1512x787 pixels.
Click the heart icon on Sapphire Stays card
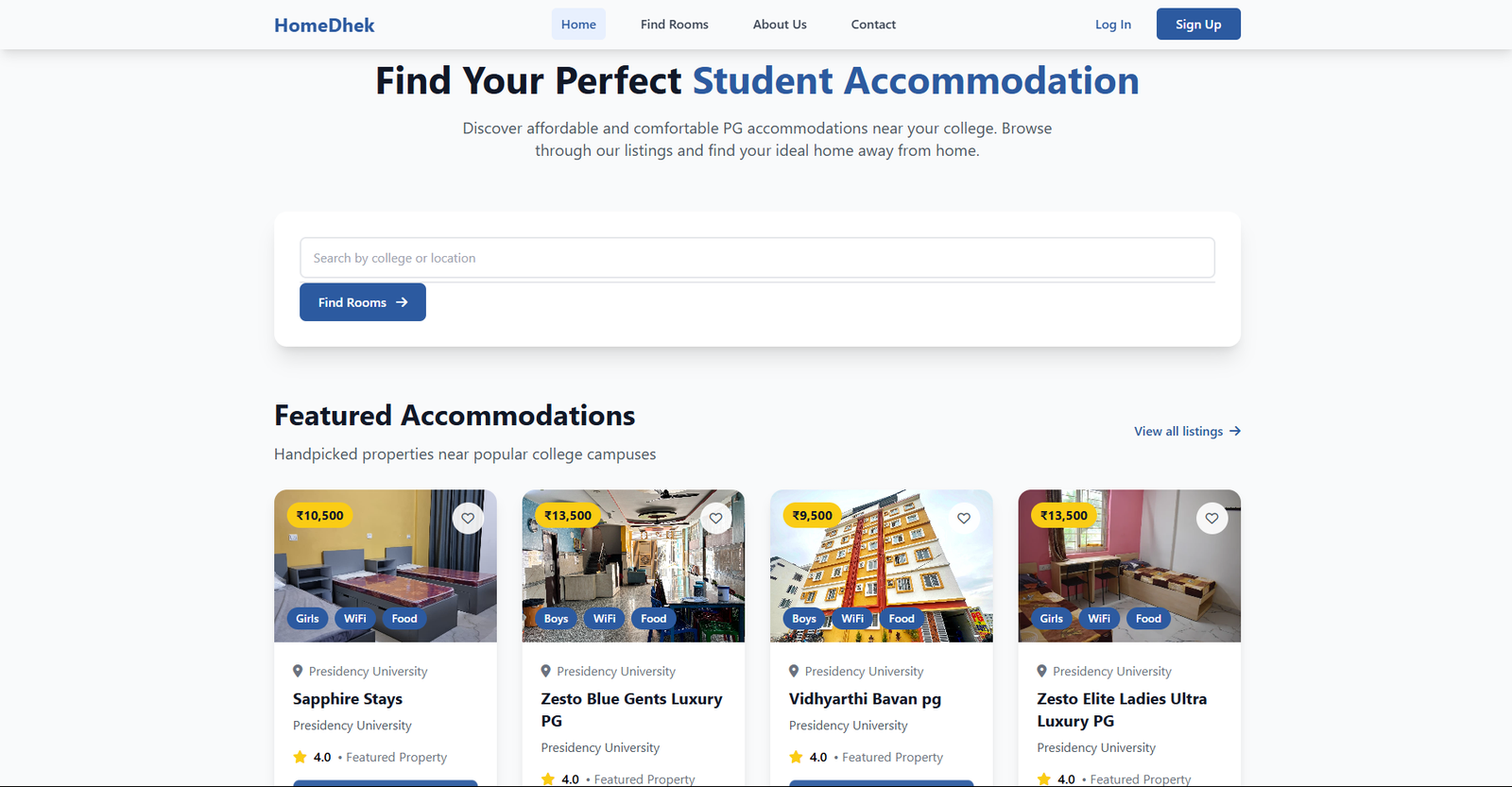(468, 518)
